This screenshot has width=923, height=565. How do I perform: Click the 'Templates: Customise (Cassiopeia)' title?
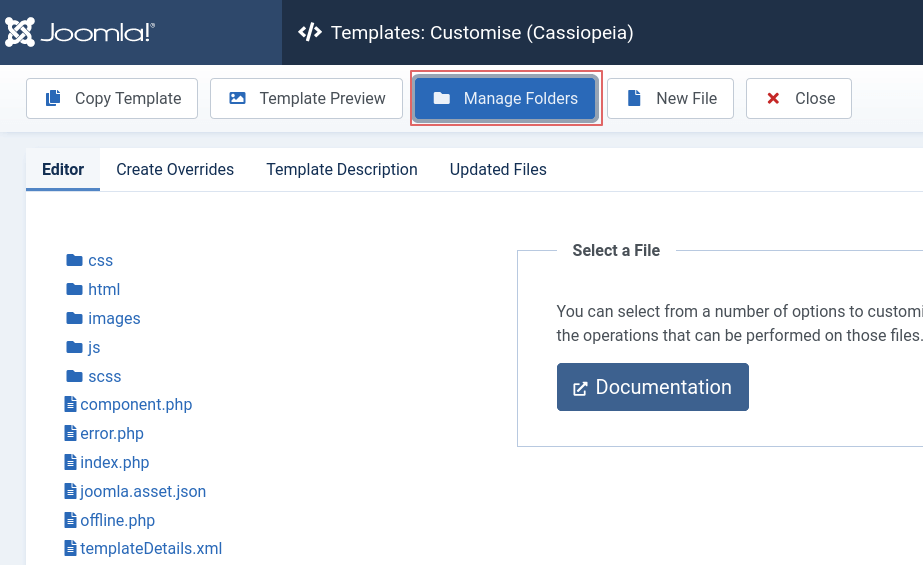tap(482, 32)
